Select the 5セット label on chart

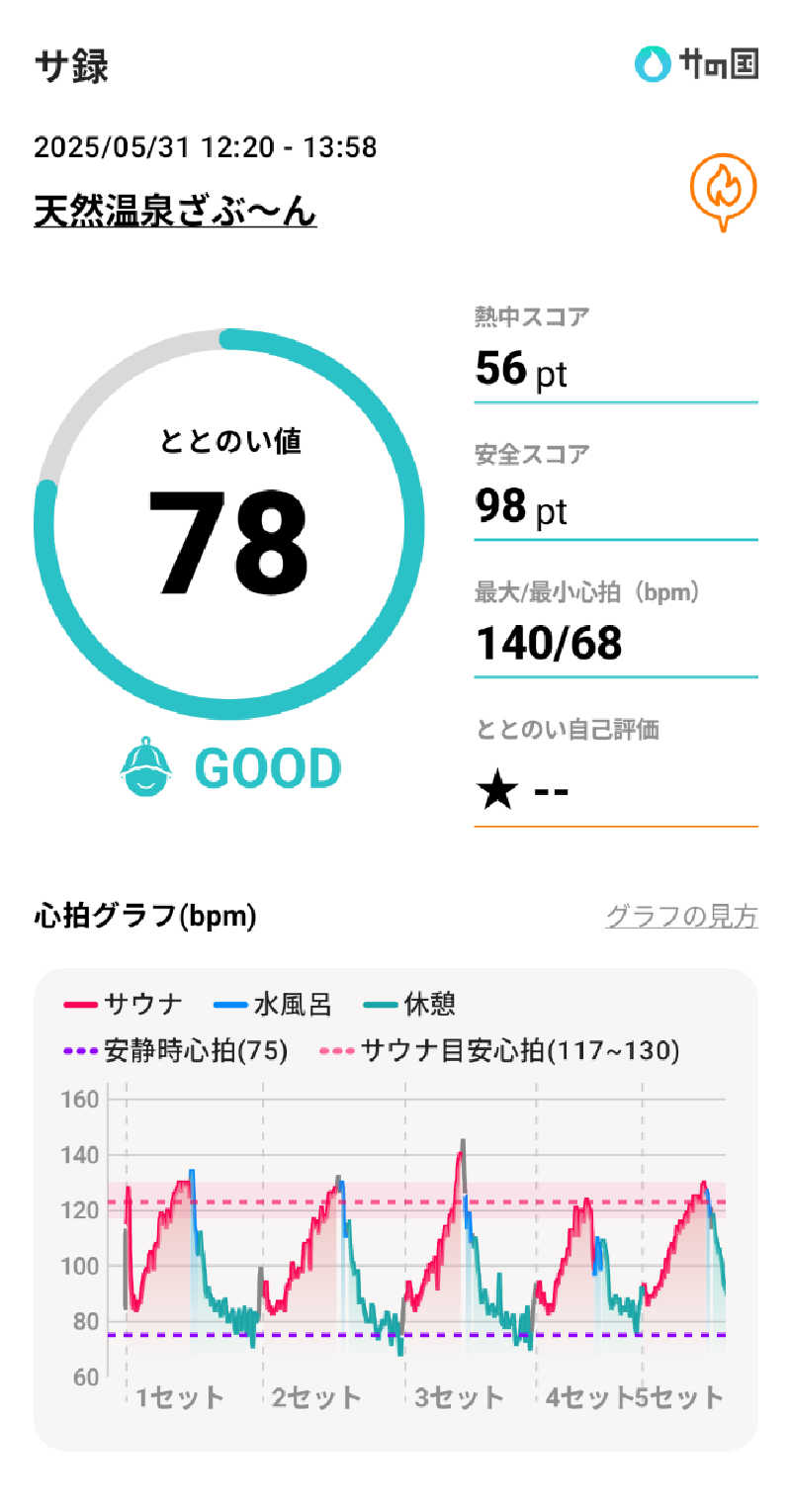coord(679,1397)
